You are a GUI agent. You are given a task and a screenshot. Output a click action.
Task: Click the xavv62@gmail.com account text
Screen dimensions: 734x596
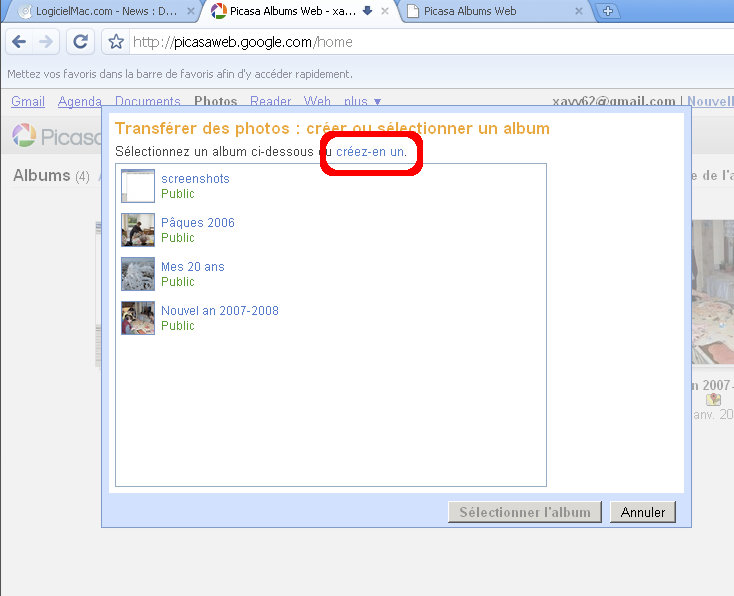pos(614,101)
